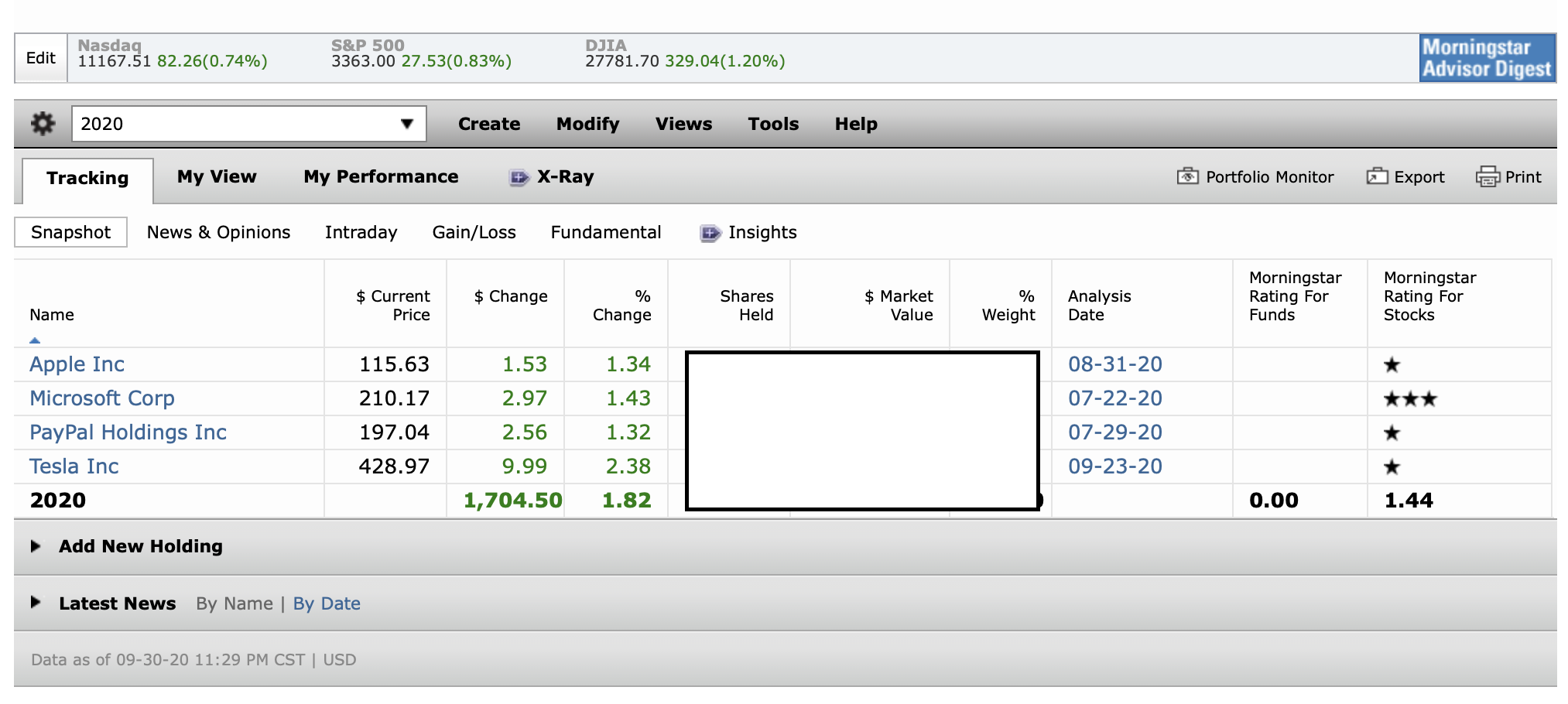Sort latest news By Name
Screen dimensions: 1568x704
(x=235, y=603)
